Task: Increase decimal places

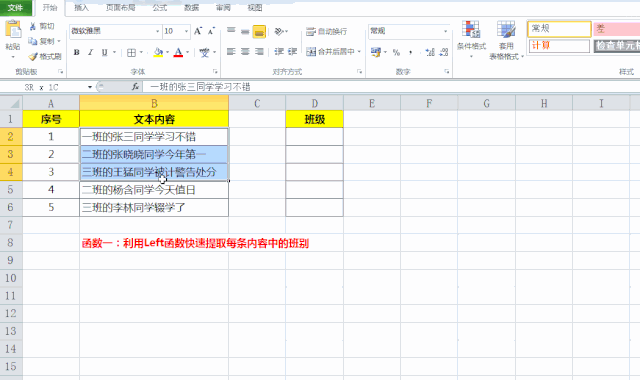Action: pyautogui.click(x=430, y=52)
